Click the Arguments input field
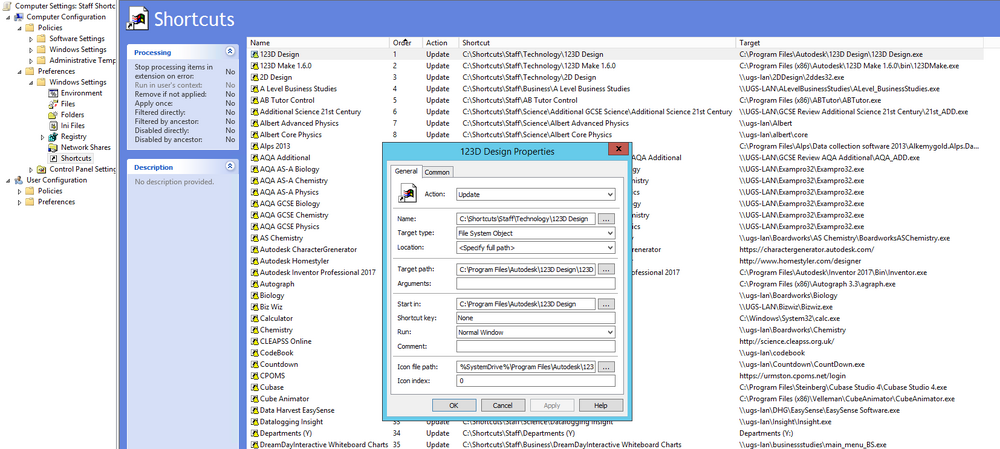Image resolution: width=1000 pixels, height=449 pixels. point(536,284)
